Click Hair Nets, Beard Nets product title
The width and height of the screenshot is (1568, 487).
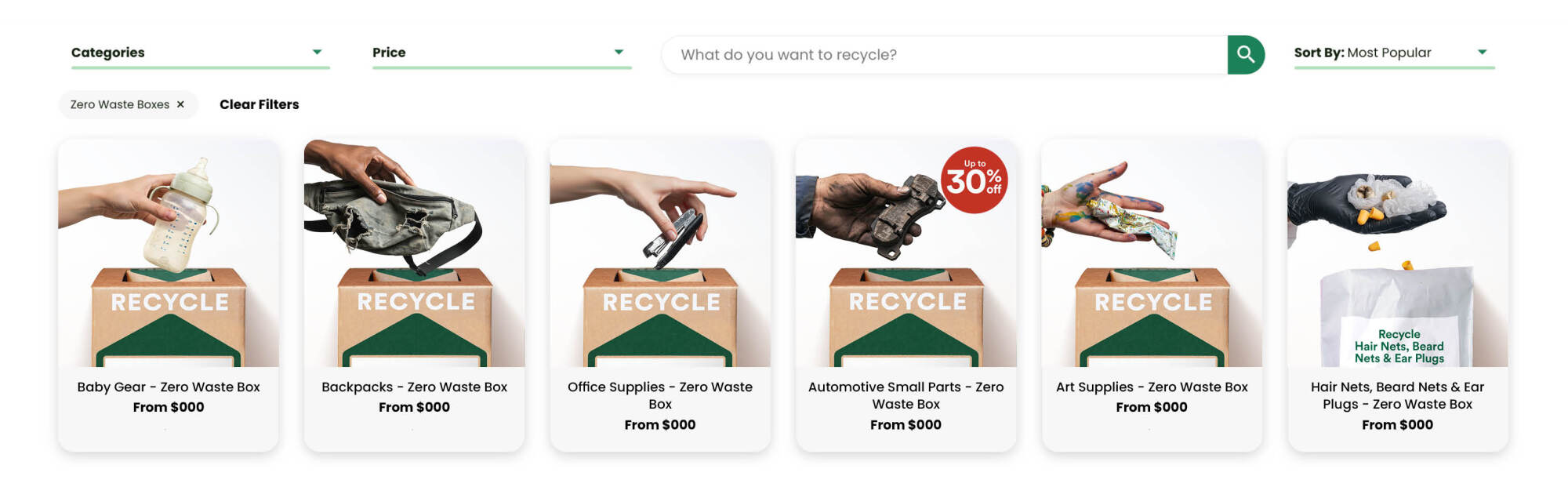1398,395
